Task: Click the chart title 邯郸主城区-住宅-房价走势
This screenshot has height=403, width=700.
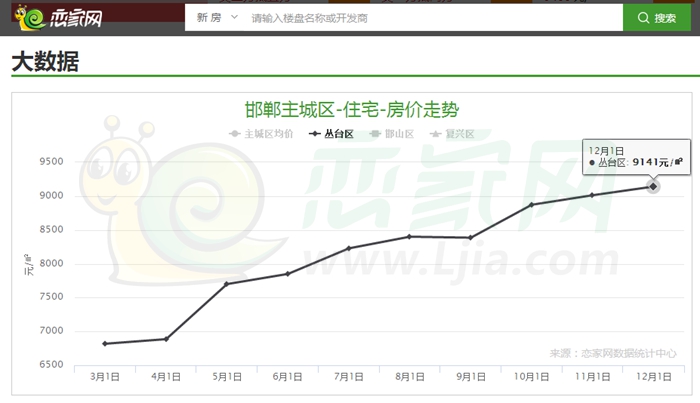Action: coord(352,110)
